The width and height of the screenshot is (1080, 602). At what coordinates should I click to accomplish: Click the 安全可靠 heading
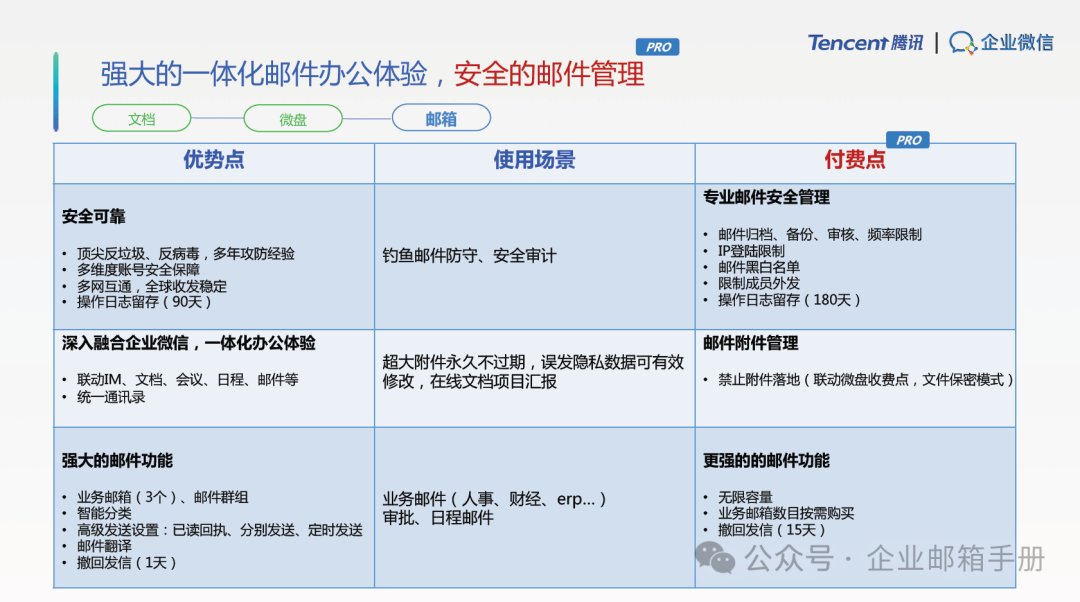tap(94, 217)
